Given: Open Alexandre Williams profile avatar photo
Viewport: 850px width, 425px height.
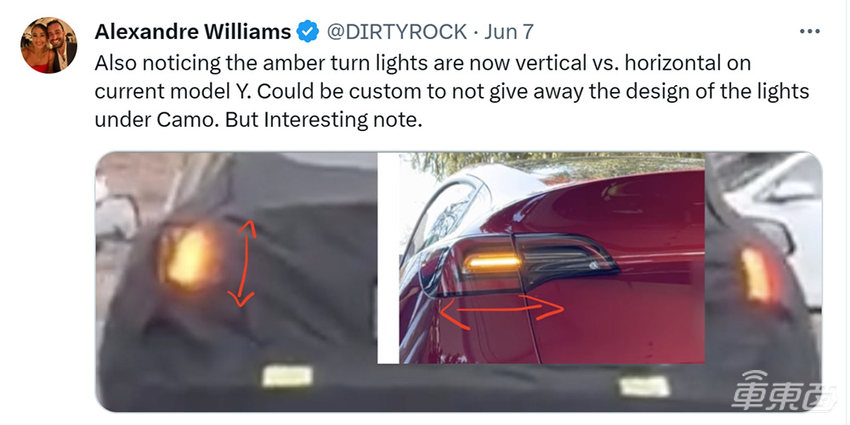Looking at the screenshot, I should tap(49, 45).
